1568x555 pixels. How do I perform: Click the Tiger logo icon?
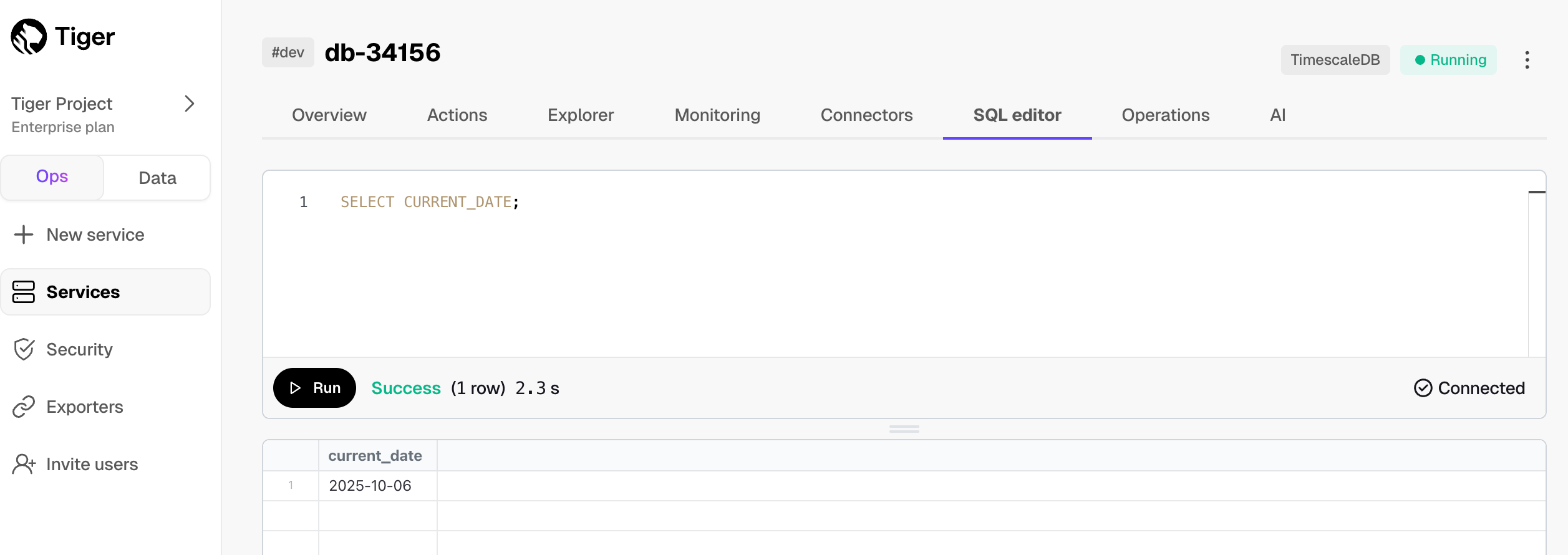pos(29,37)
